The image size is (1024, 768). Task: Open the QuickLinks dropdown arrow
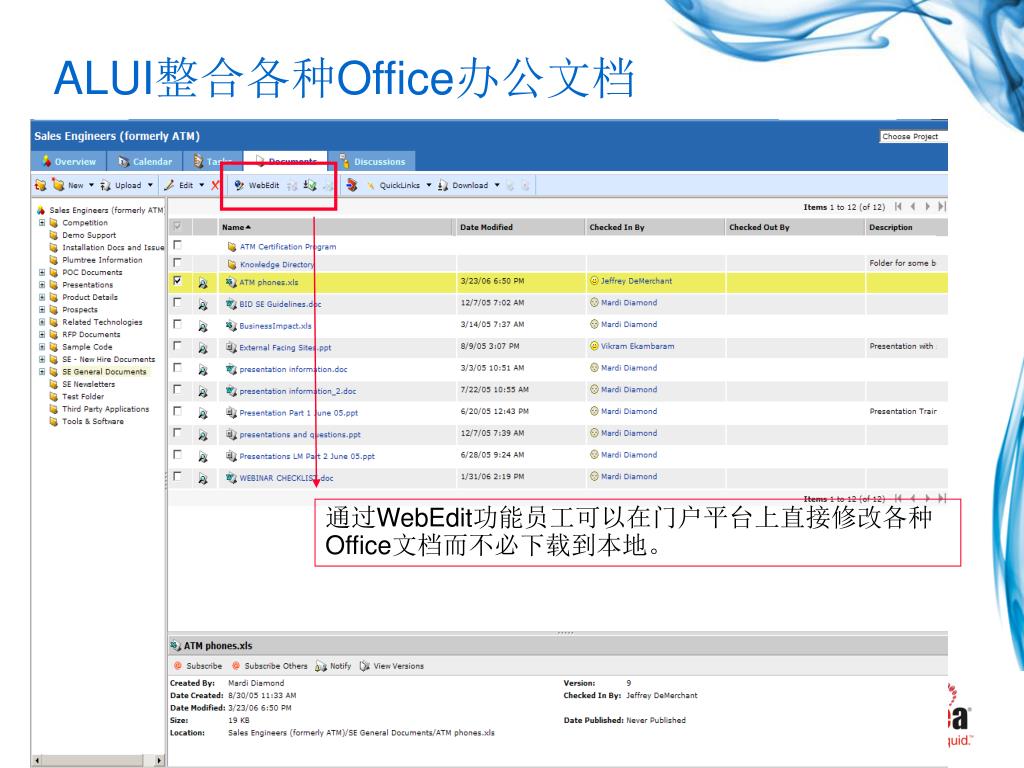429,185
